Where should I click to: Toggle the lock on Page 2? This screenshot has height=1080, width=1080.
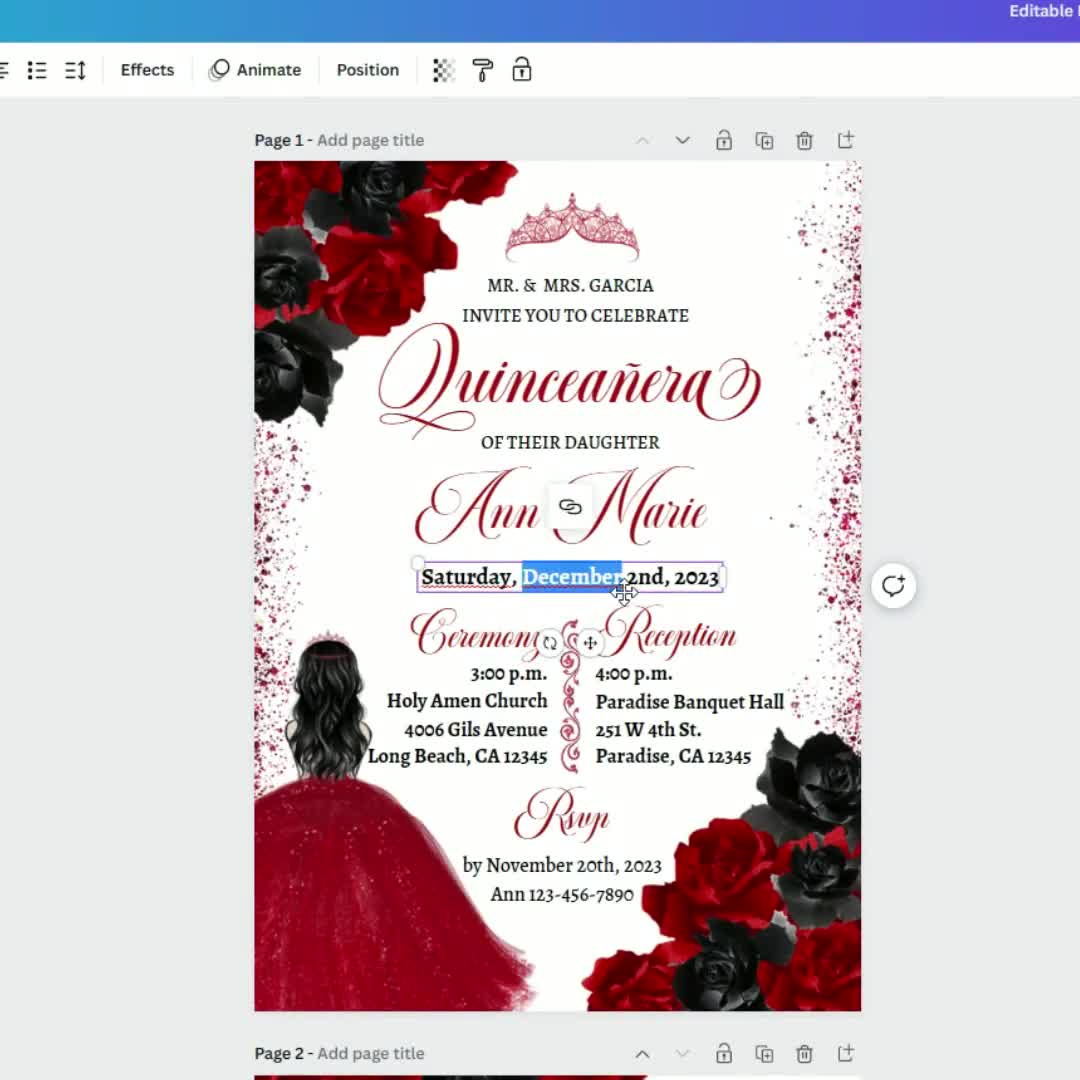click(x=723, y=1053)
